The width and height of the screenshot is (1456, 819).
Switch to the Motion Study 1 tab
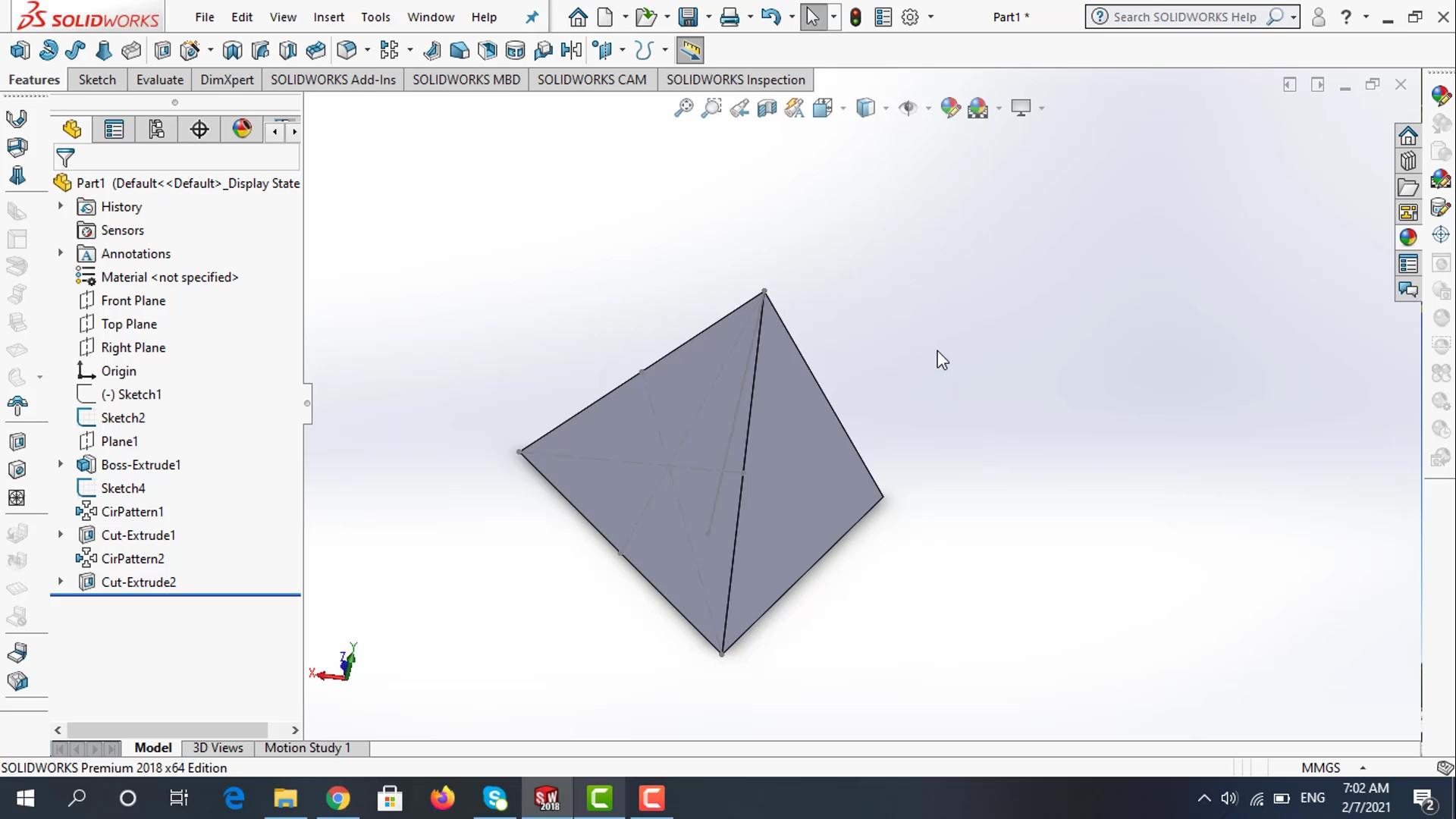[x=307, y=748]
